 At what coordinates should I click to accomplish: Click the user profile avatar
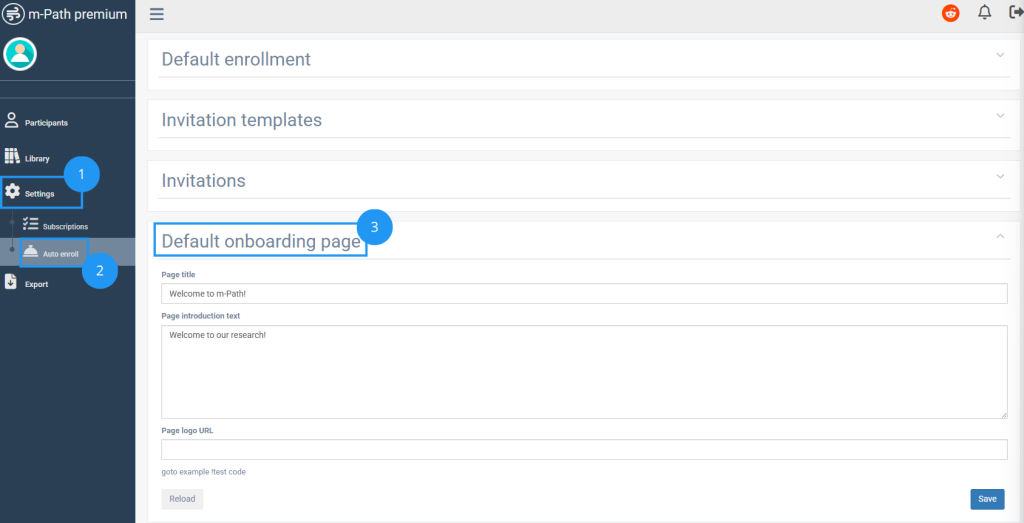(x=20, y=54)
